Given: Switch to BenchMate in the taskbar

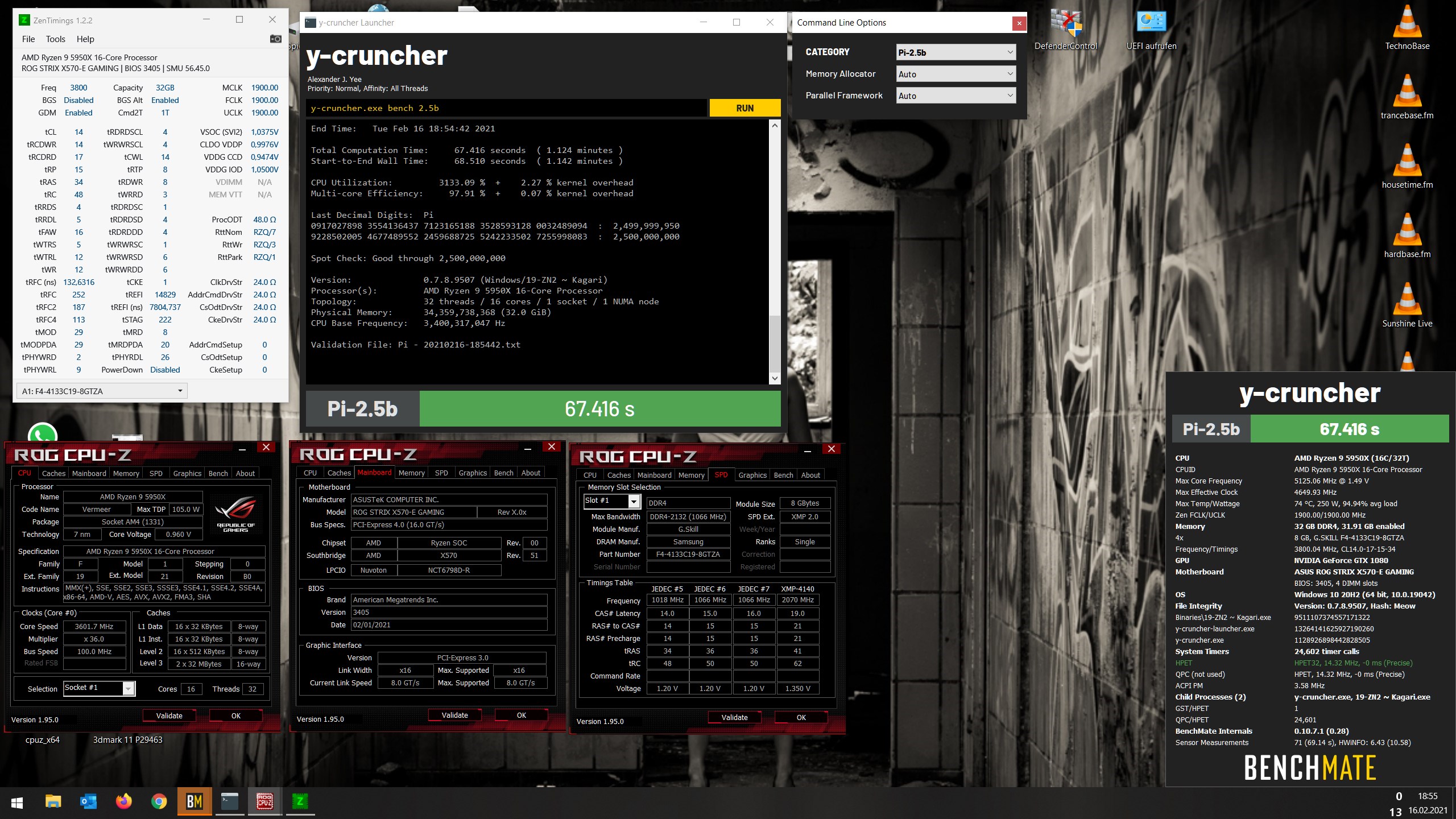Looking at the screenshot, I should [x=195, y=802].
